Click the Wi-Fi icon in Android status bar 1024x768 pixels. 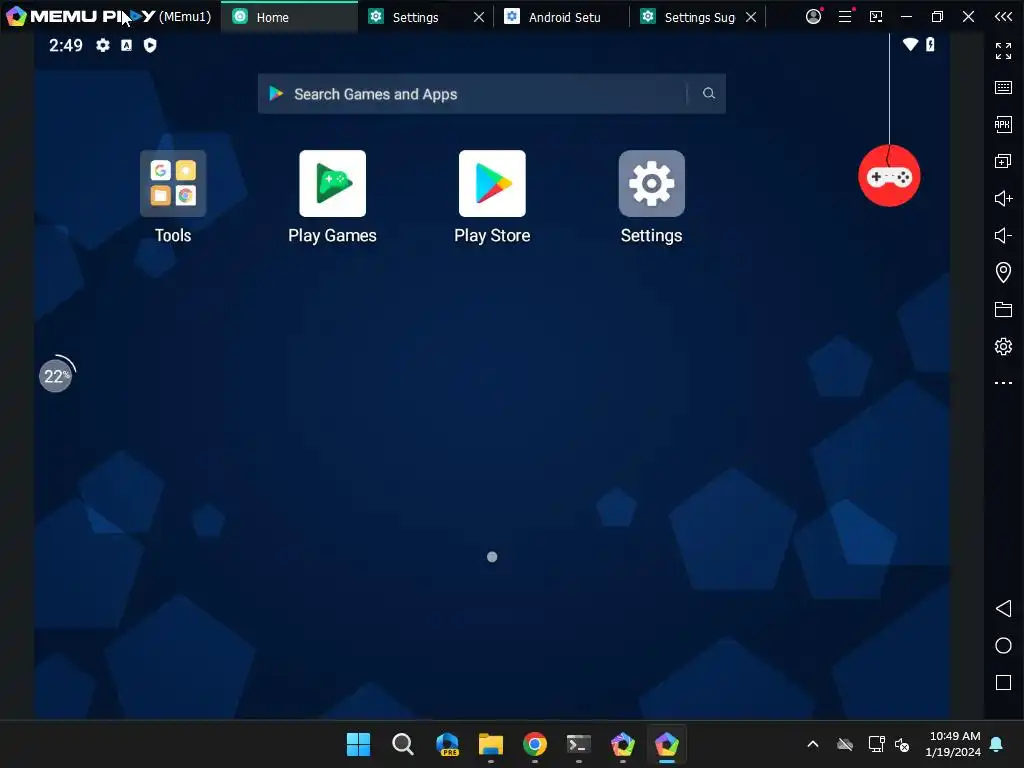click(x=910, y=44)
